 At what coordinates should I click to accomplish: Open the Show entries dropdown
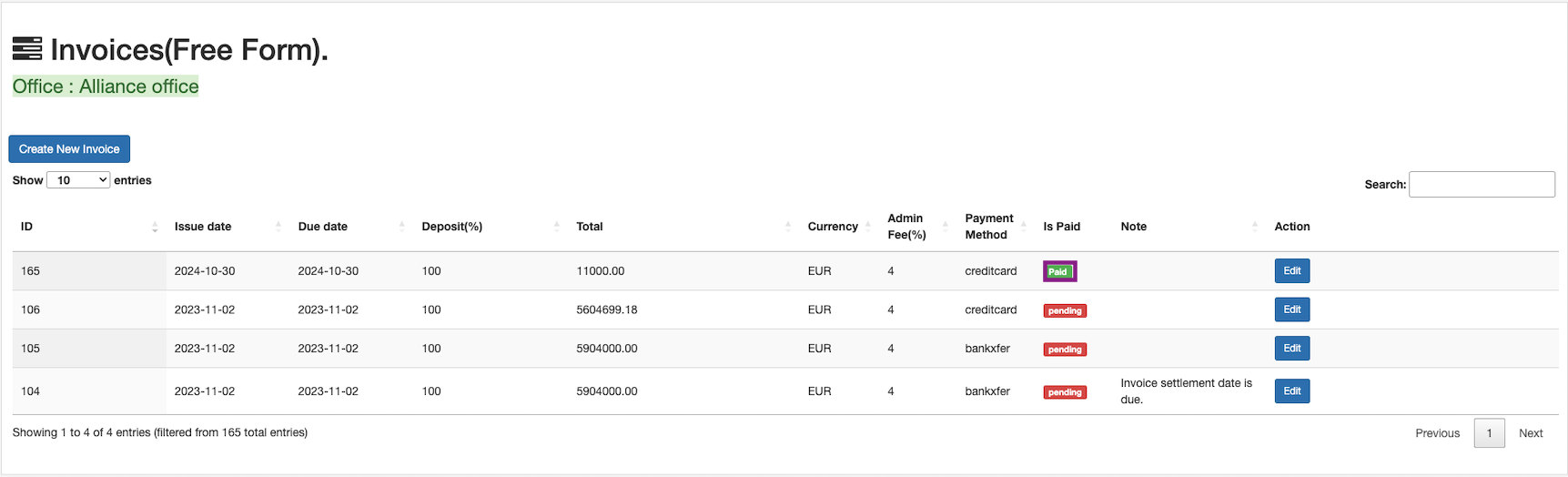pyautogui.click(x=78, y=180)
